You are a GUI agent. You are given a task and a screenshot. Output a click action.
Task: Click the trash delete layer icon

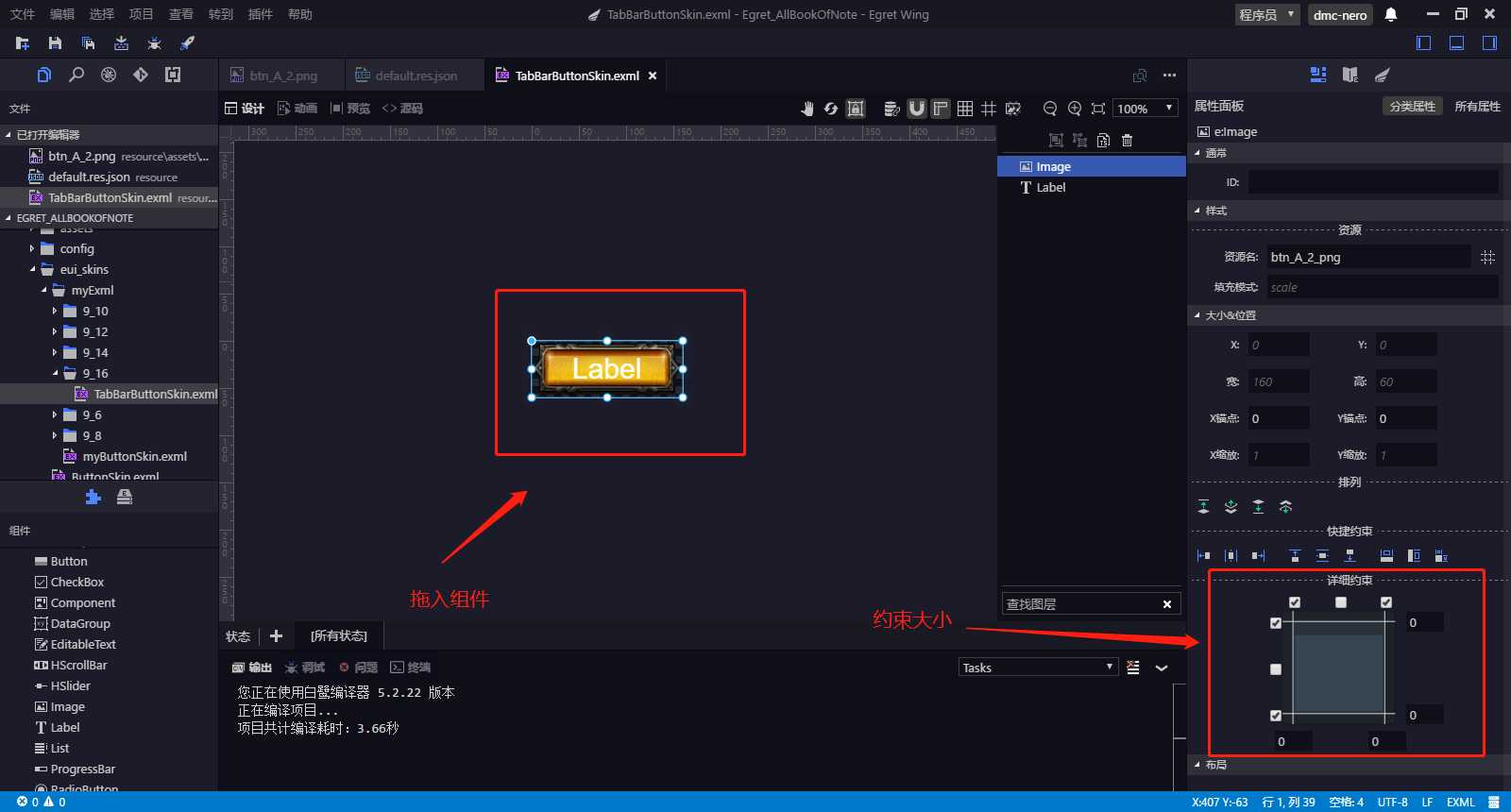click(x=1127, y=141)
